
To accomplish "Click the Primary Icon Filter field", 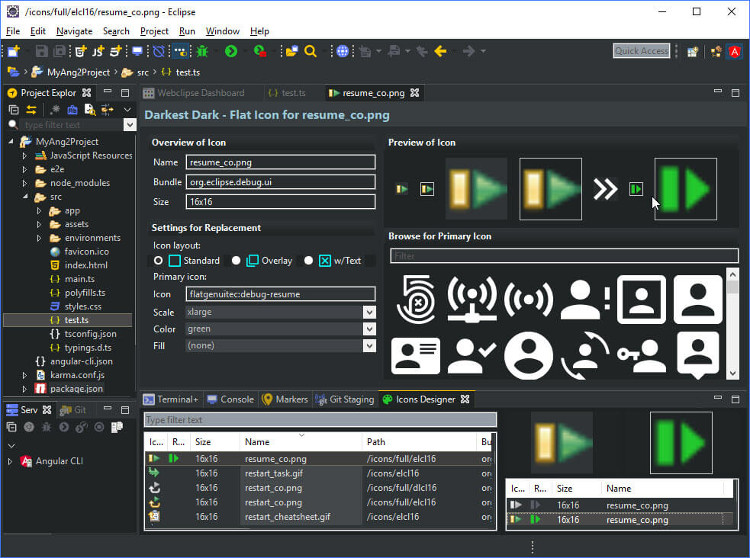I will [564, 256].
